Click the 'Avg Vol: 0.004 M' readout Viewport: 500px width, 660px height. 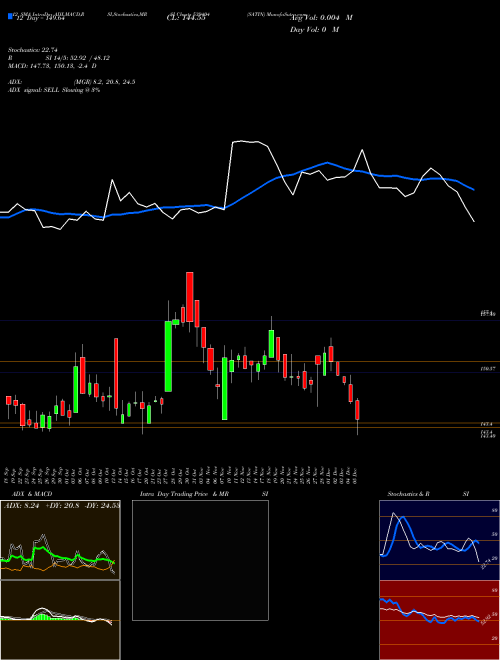coord(322,18)
